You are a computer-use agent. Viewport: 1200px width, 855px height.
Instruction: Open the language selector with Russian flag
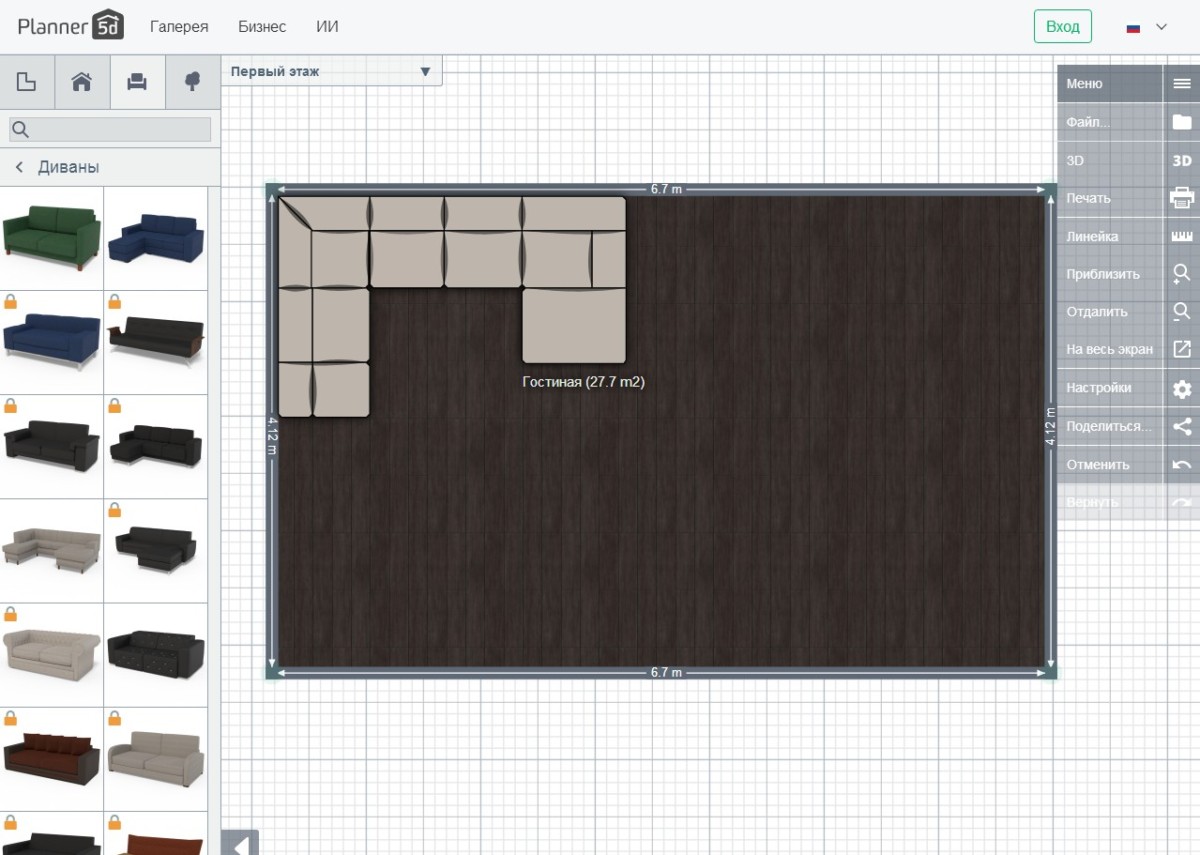click(1146, 27)
